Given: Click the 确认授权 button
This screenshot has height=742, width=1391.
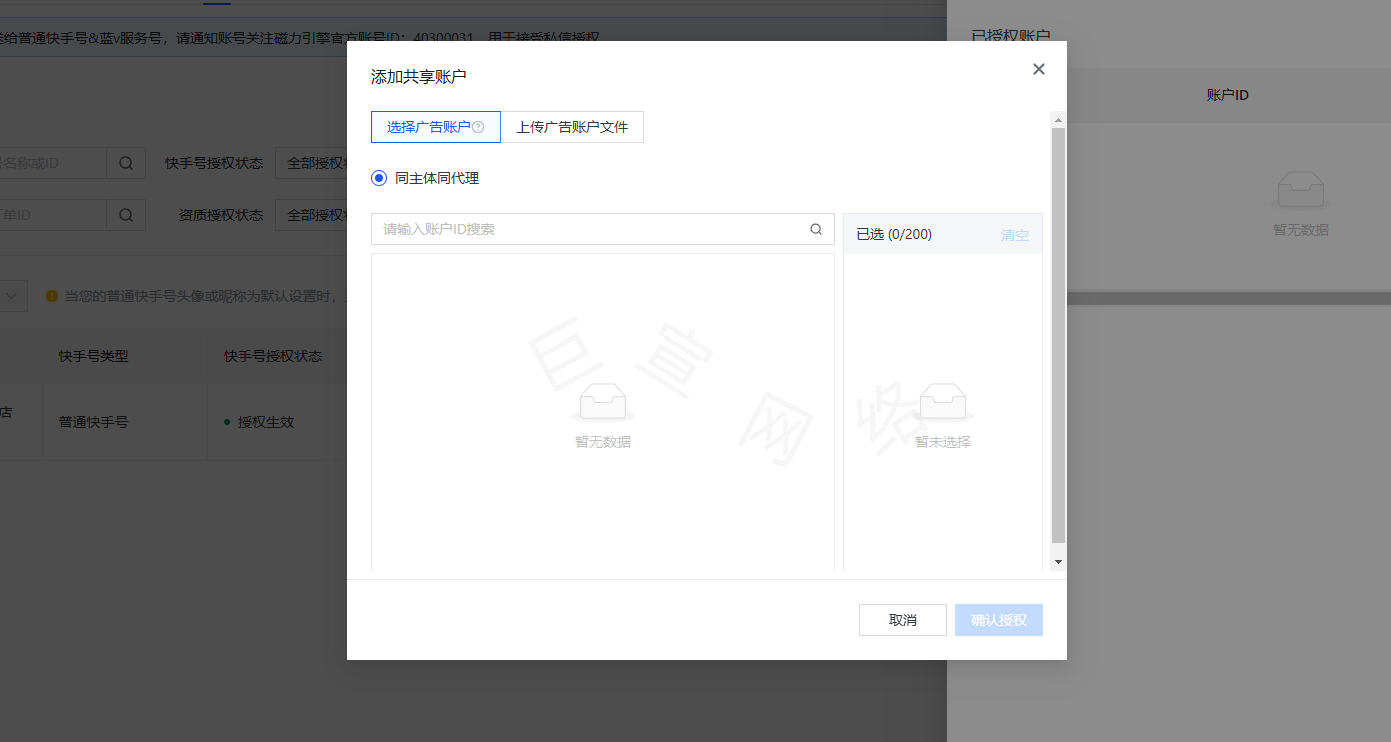Looking at the screenshot, I should (x=998, y=620).
